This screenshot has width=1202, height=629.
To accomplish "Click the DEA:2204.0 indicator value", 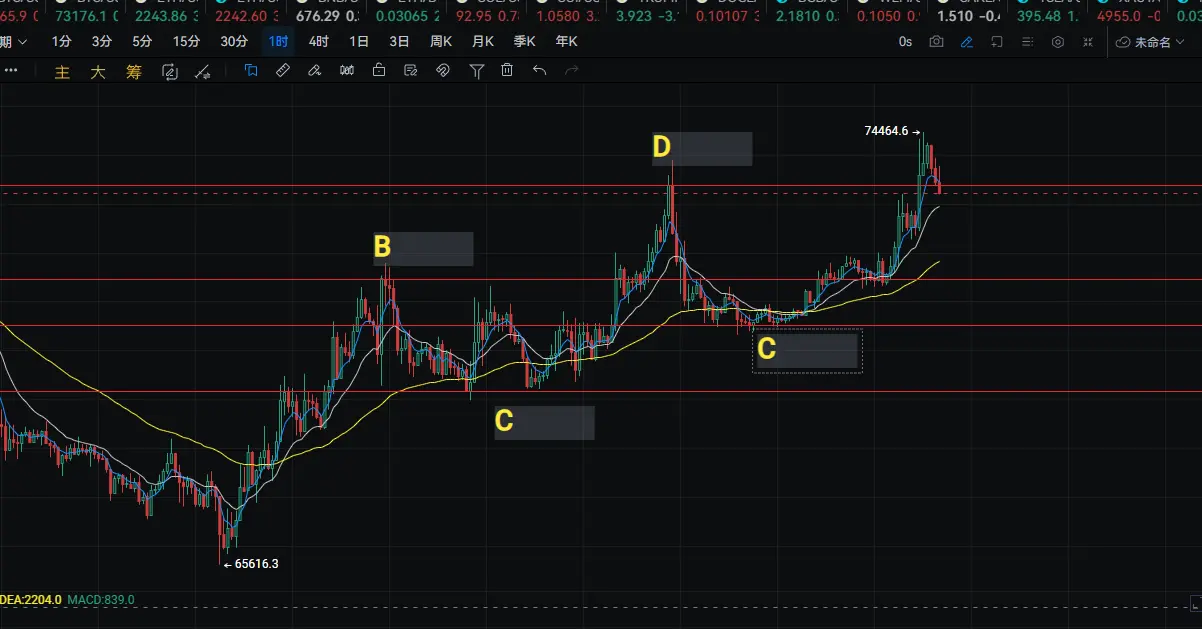I will (31, 600).
